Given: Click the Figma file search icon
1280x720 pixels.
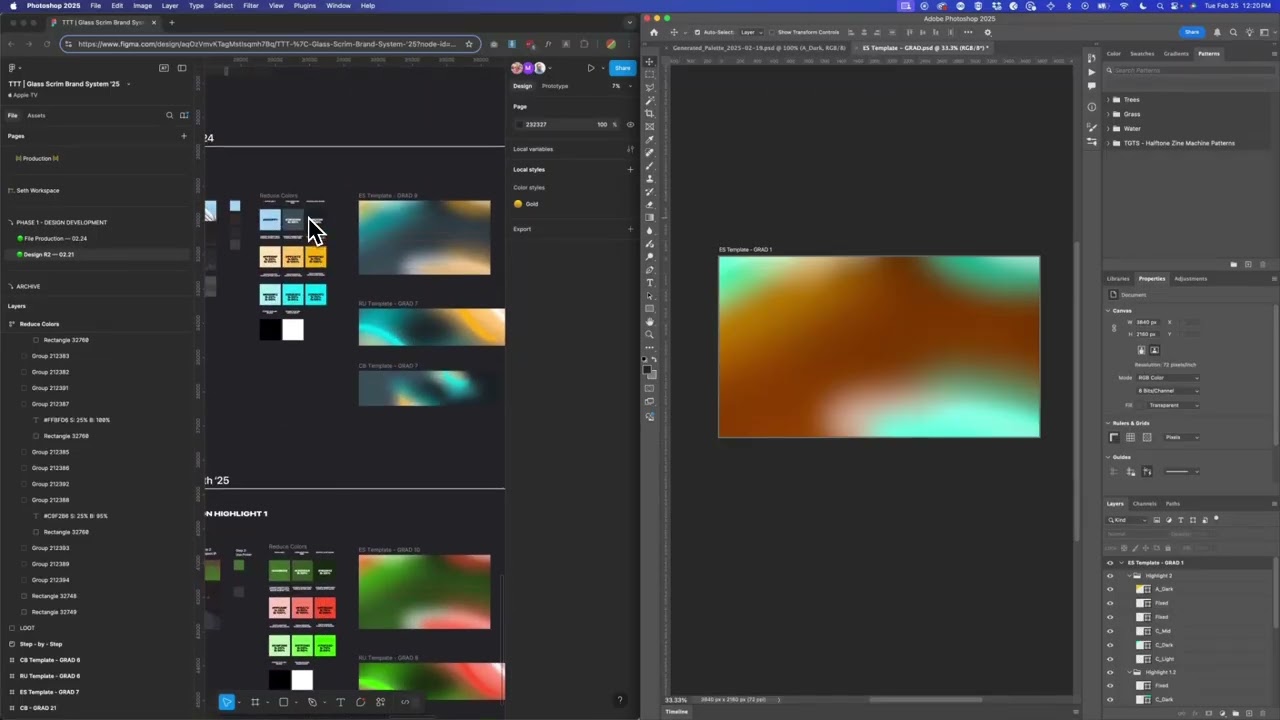Looking at the screenshot, I should coord(169,115).
